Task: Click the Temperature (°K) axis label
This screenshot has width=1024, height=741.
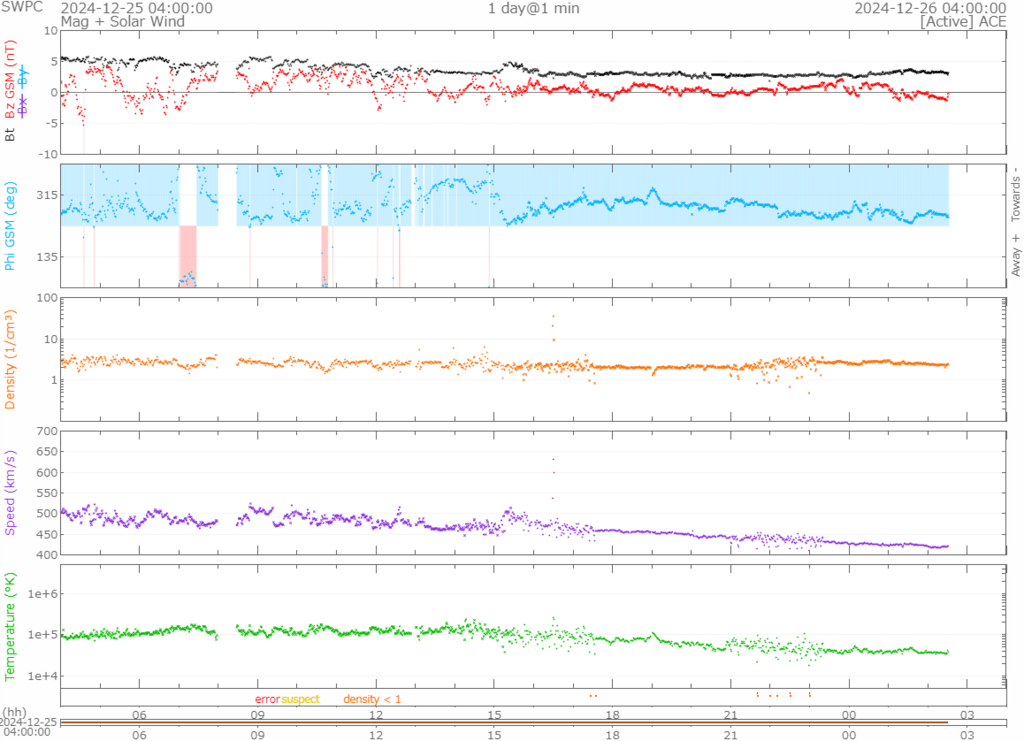Action: (x=11, y=625)
